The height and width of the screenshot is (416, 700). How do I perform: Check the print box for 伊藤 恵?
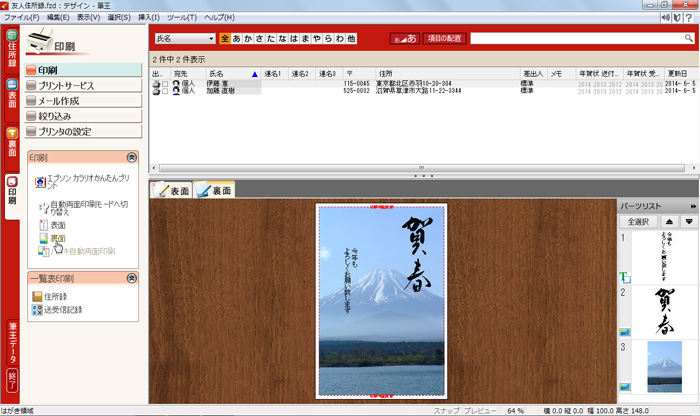tap(165, 84)
